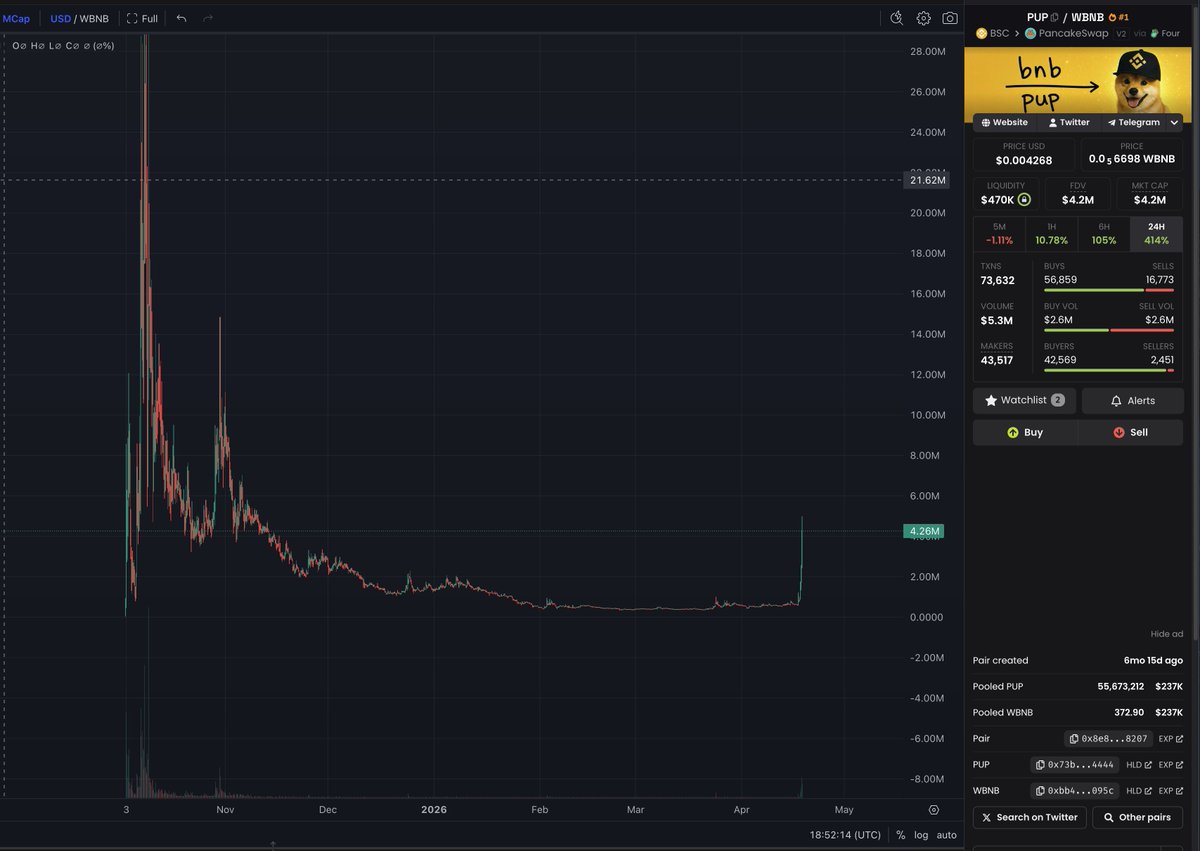Open the token Twitter link
Image resolution: width=1200 pixels, height=851 pixels.
click(1068, 122)
